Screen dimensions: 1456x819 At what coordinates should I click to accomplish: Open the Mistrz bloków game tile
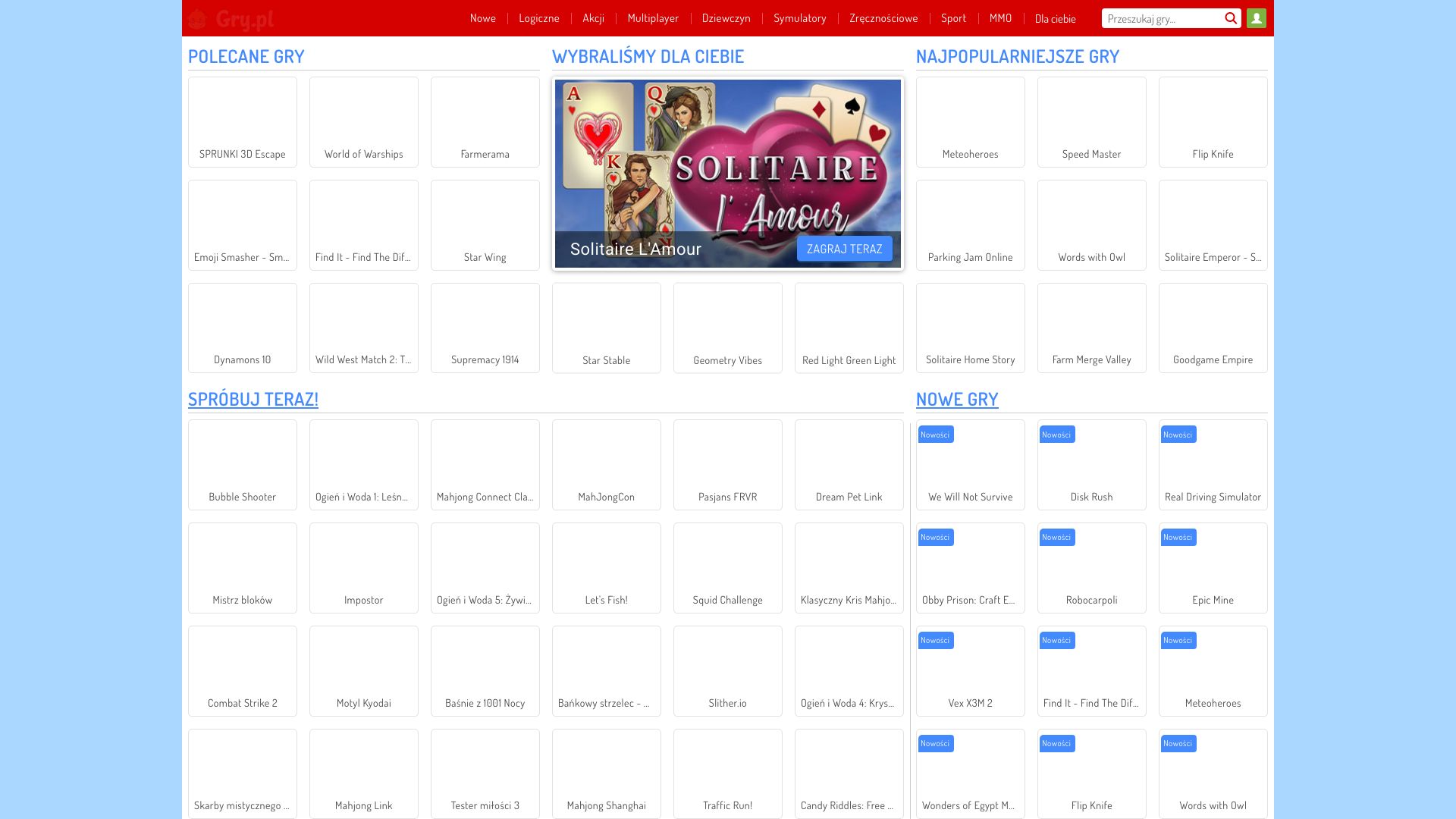(243, 568)
